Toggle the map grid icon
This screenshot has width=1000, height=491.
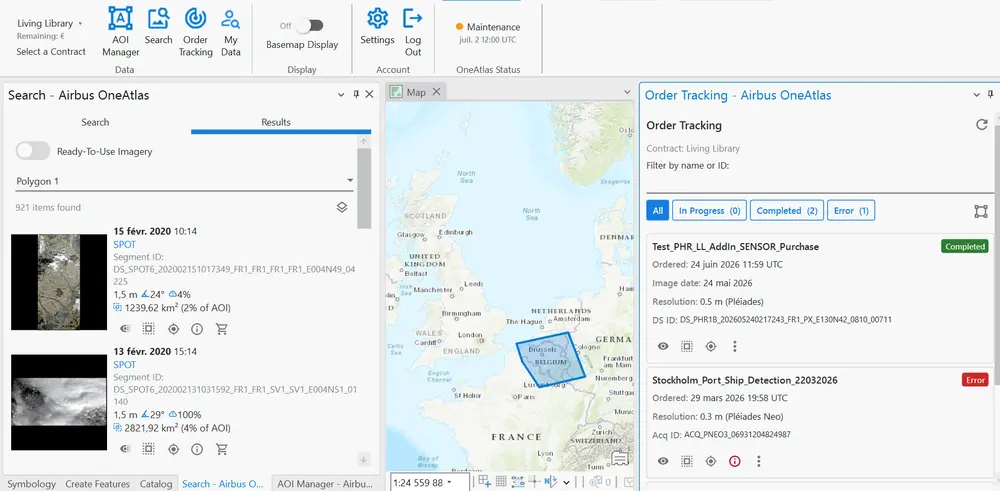(x=501, y=481)
